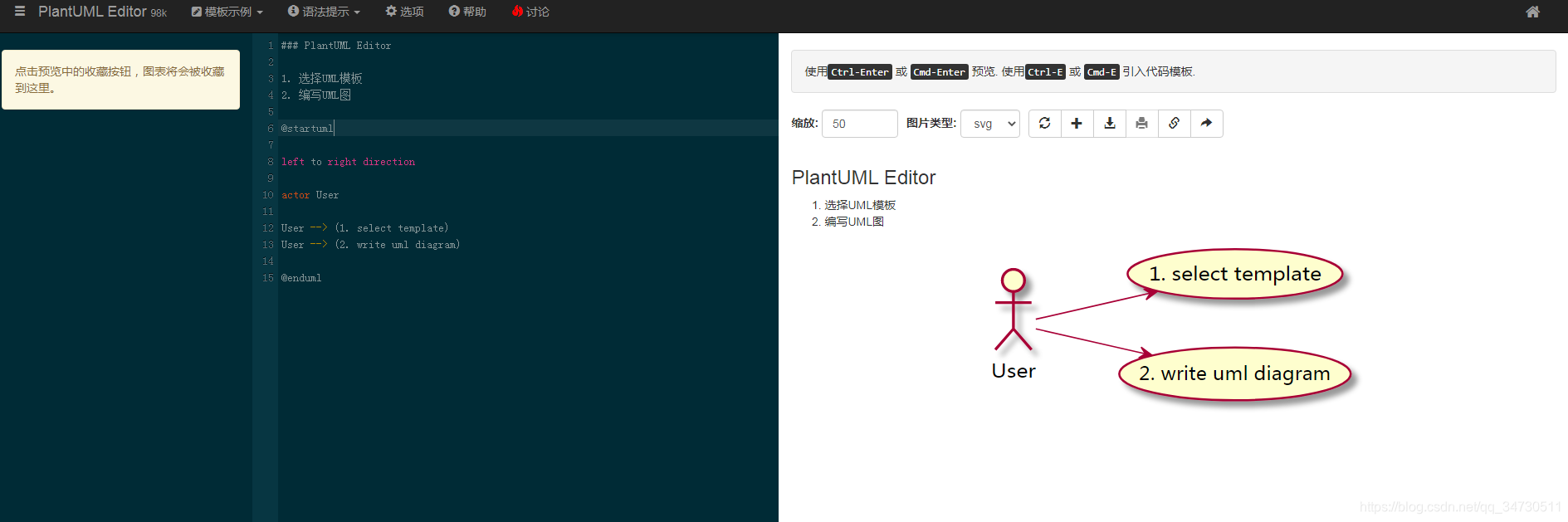Viewport: 1568px width, 522px height.
Task: Click the Cmd-Enter shortcut key label
Action: pos(940,72)
